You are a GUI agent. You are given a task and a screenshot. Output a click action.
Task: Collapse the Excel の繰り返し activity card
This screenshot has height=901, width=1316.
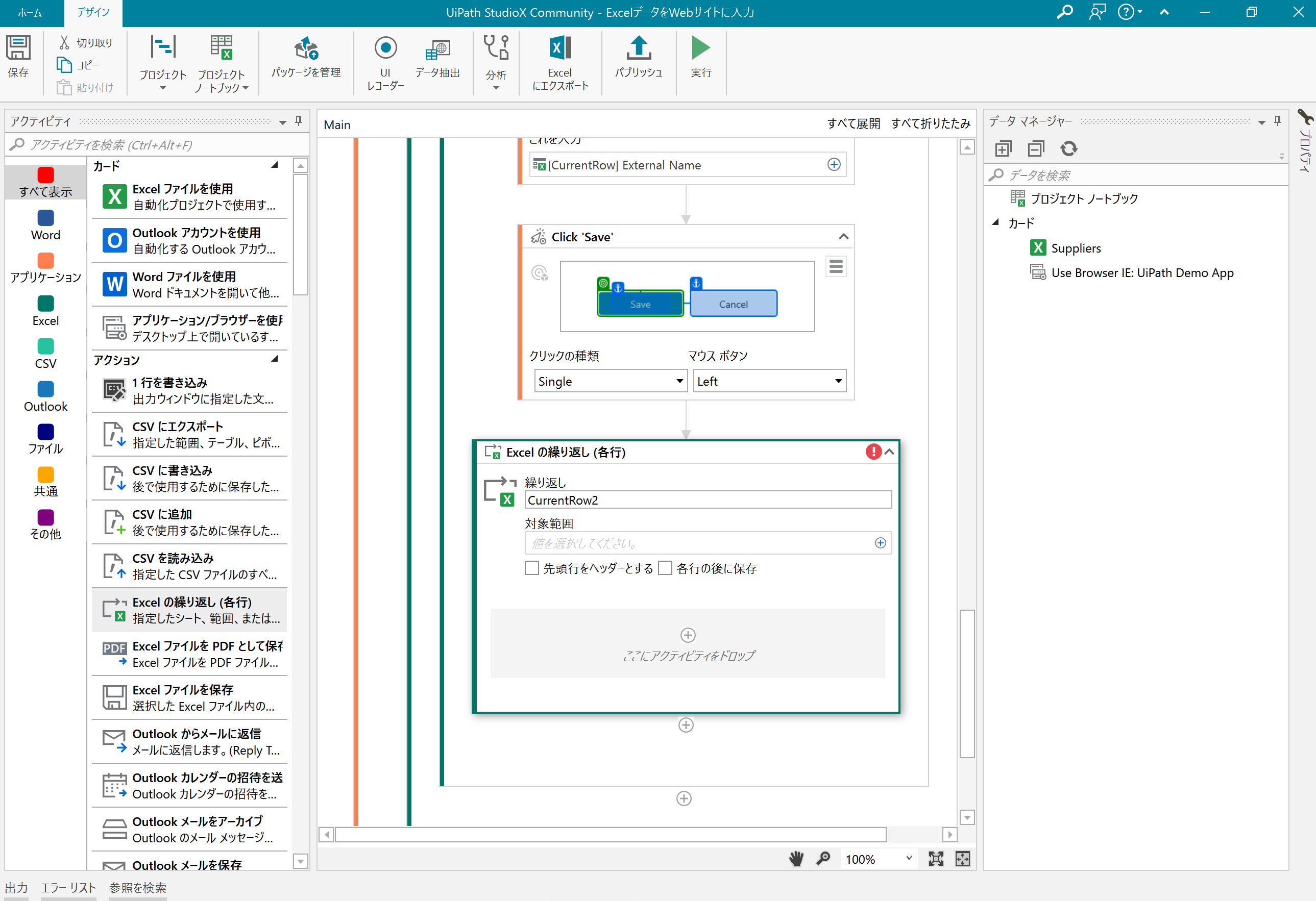(890, 452)
